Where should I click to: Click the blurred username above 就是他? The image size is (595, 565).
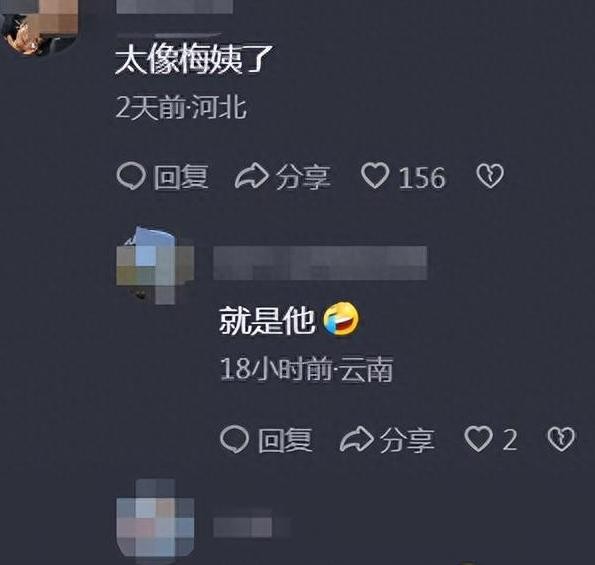tap(320, 263)
